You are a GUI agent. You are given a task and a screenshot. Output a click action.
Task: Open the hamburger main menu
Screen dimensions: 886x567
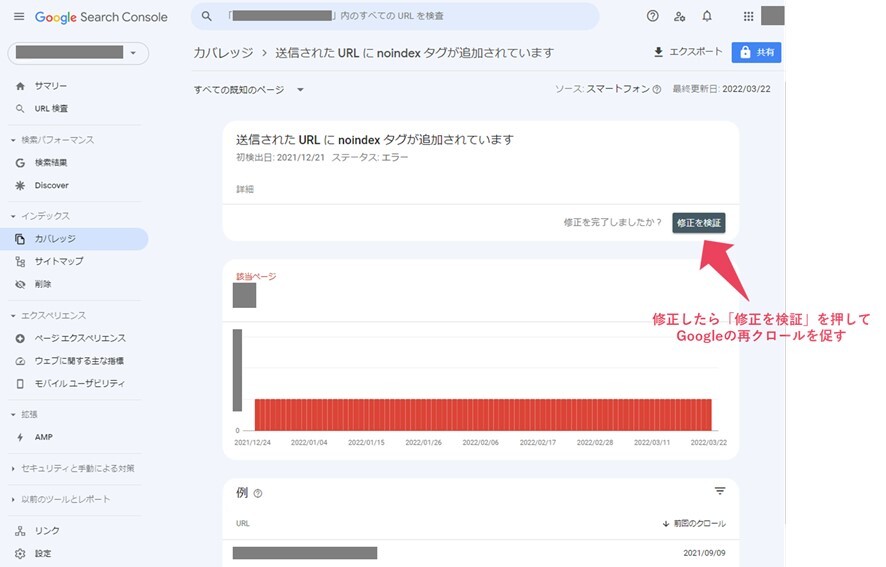tap(18, 17)
